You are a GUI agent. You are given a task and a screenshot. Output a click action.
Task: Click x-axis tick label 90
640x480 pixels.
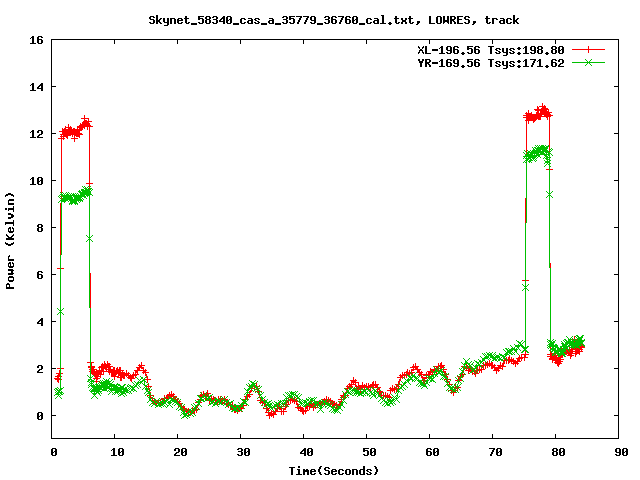point(621,452)
